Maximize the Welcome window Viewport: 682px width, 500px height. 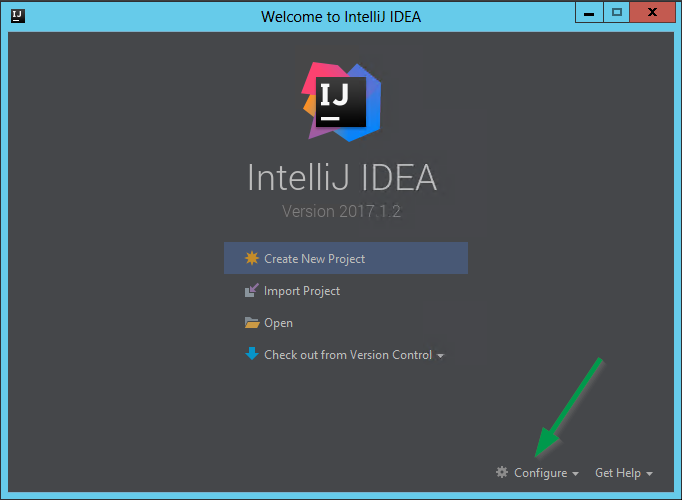click(x=617, y=13)
